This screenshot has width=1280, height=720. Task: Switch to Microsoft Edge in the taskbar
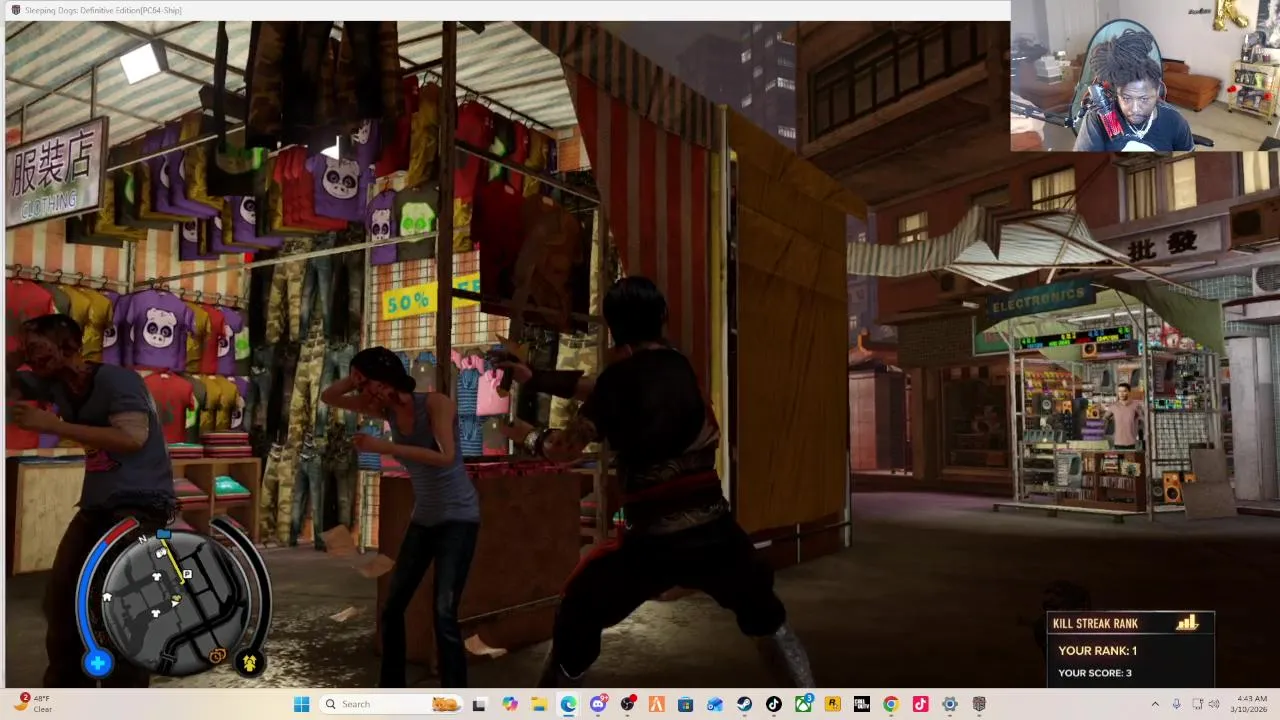[x=568, y=704]
